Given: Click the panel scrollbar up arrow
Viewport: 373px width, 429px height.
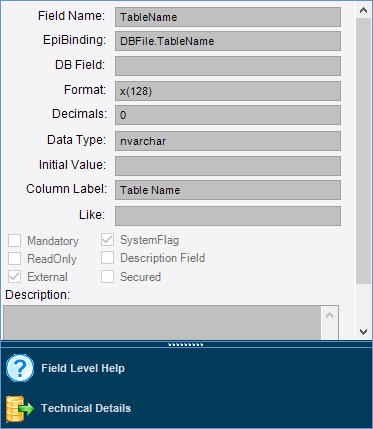Looking at the screenshot, I should 363,10.
